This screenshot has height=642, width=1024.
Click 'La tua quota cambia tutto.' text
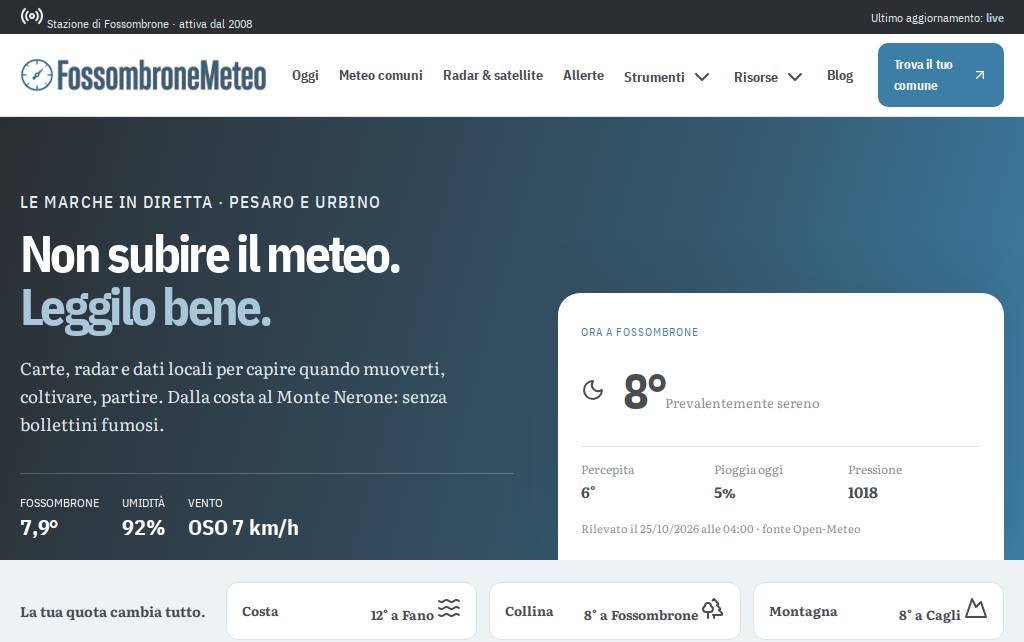[112, 612]
